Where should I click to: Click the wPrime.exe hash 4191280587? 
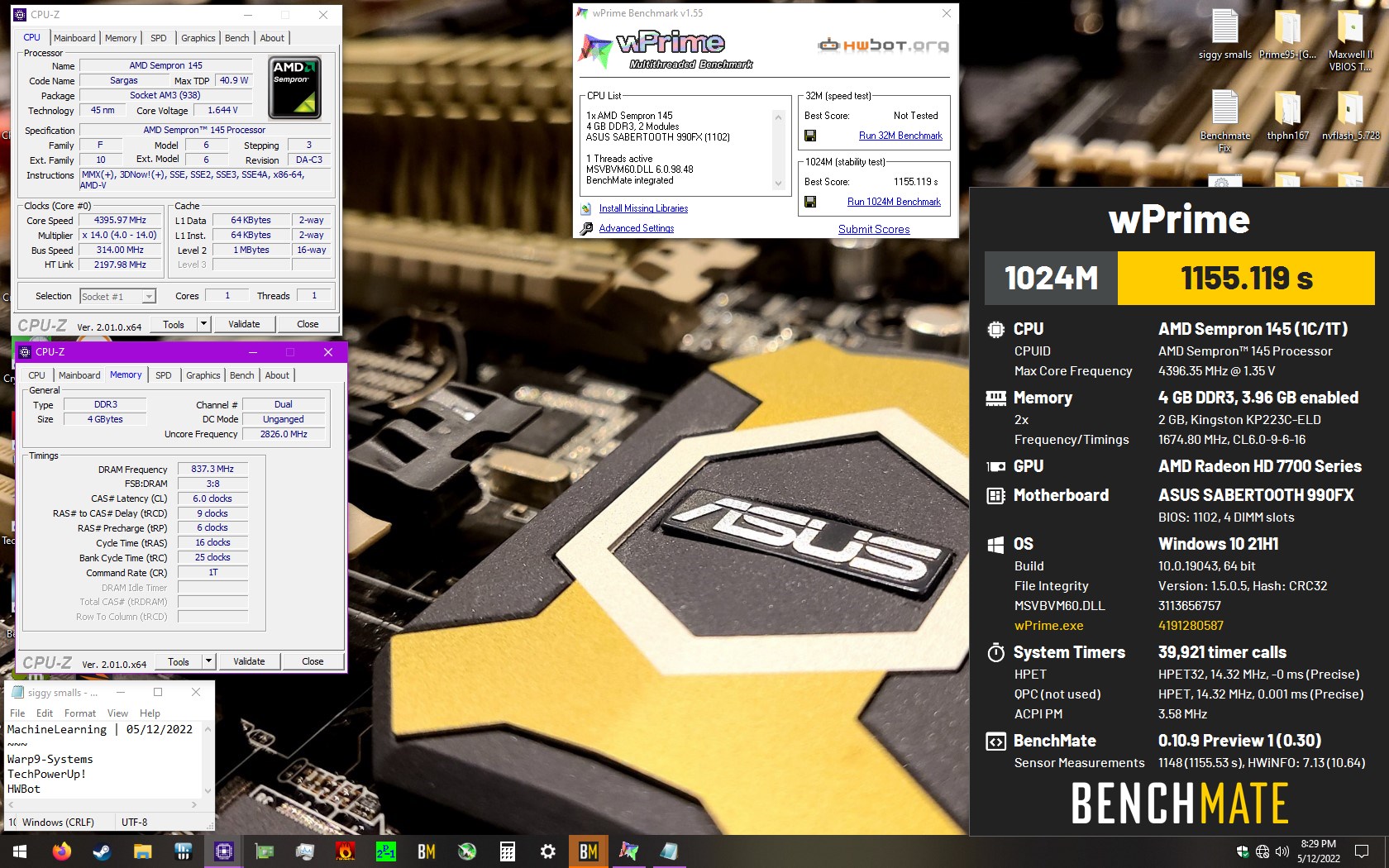[1191, 626]
